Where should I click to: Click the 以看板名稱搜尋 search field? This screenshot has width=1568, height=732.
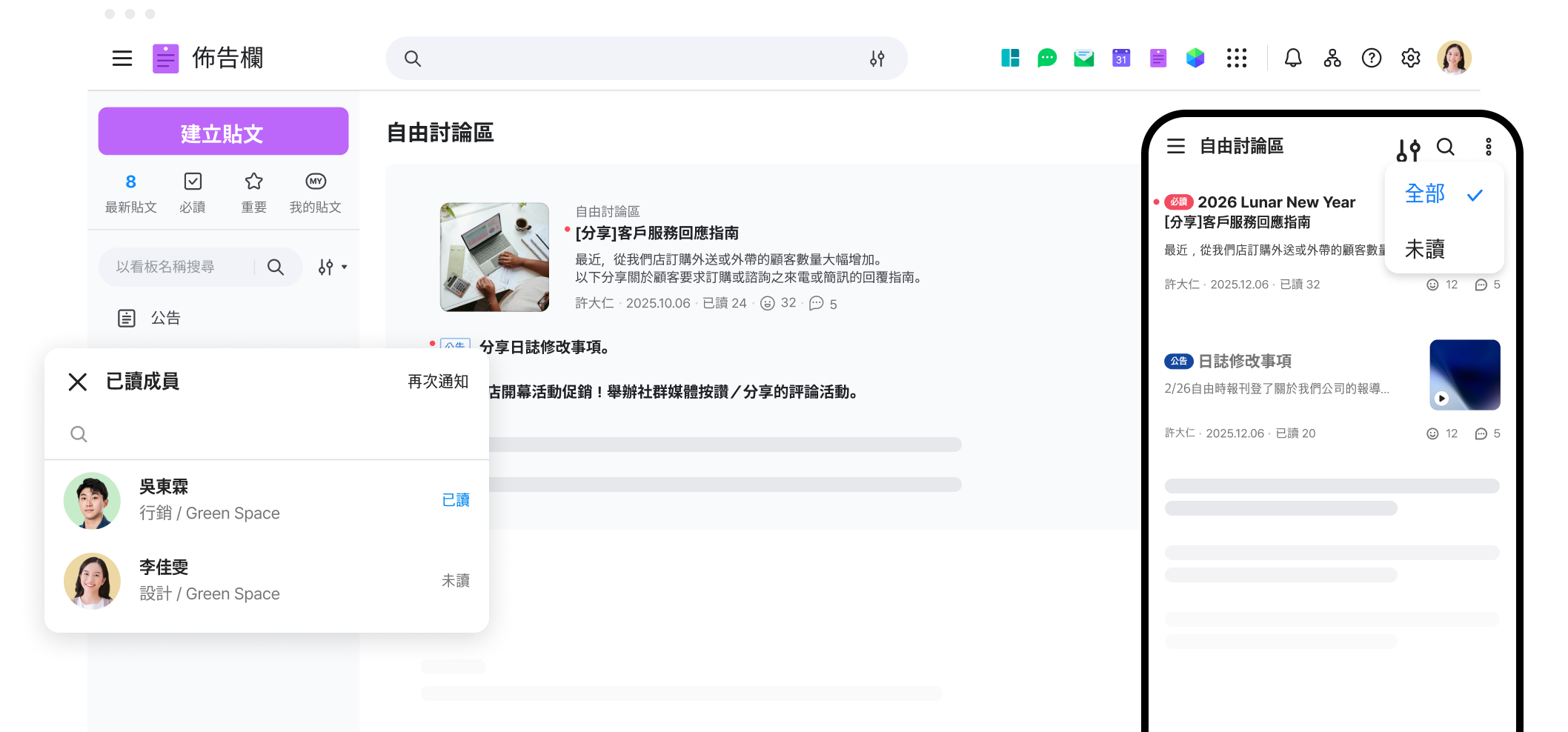point(178,267)
